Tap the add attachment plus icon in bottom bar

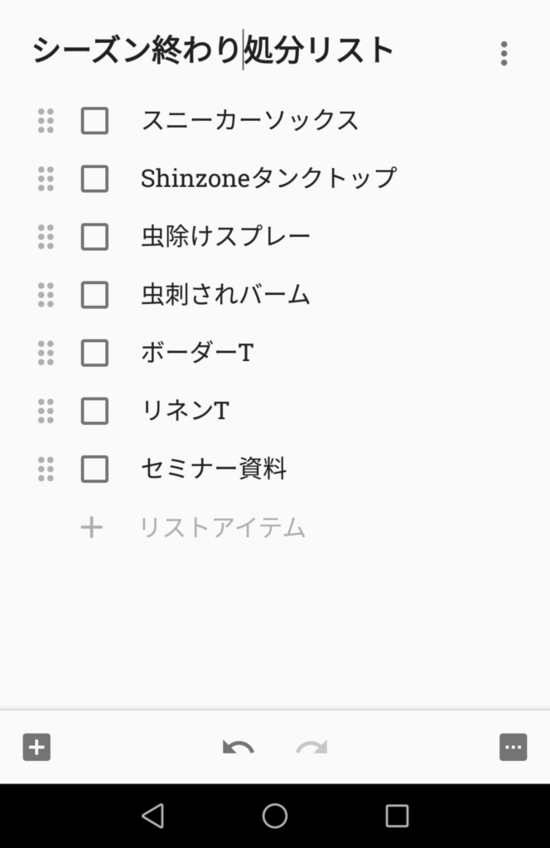(37, 747)
